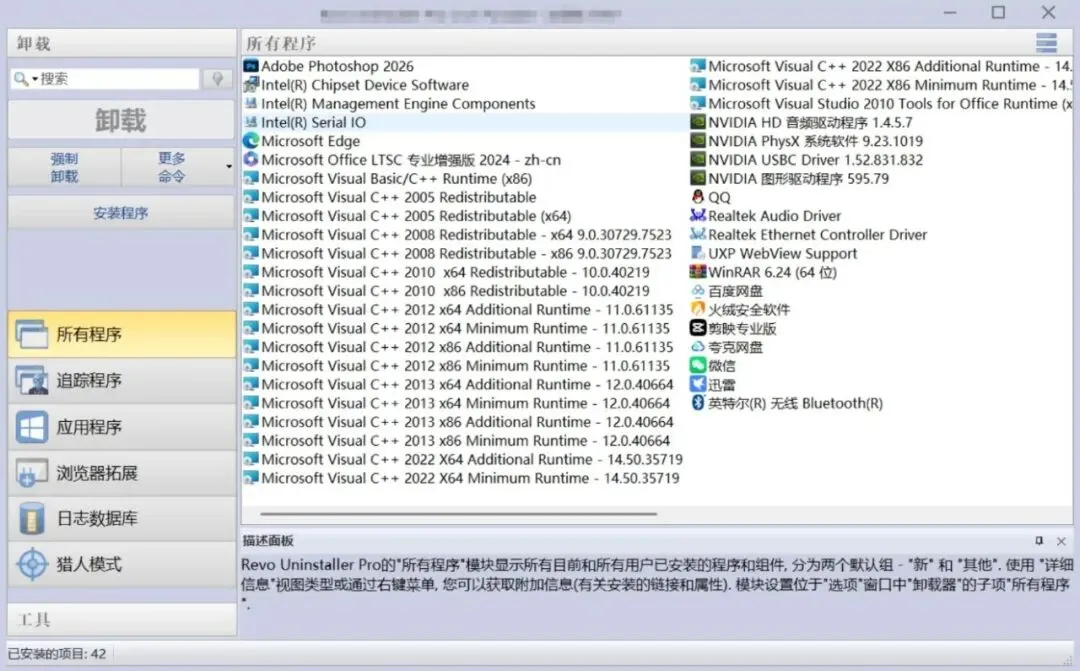The image size is (1080, 671).
Task: Click the 安装程序 button
Action: (x=121, y=213)
